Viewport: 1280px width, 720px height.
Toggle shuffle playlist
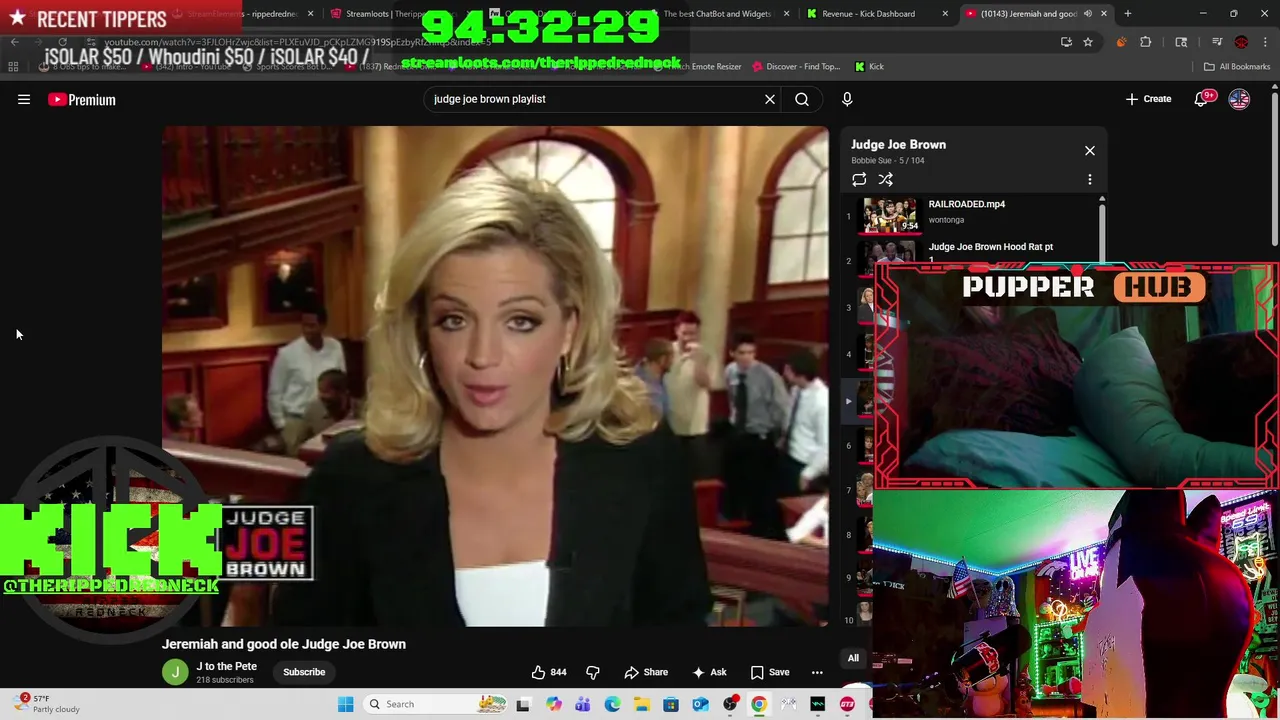[885, 179]
